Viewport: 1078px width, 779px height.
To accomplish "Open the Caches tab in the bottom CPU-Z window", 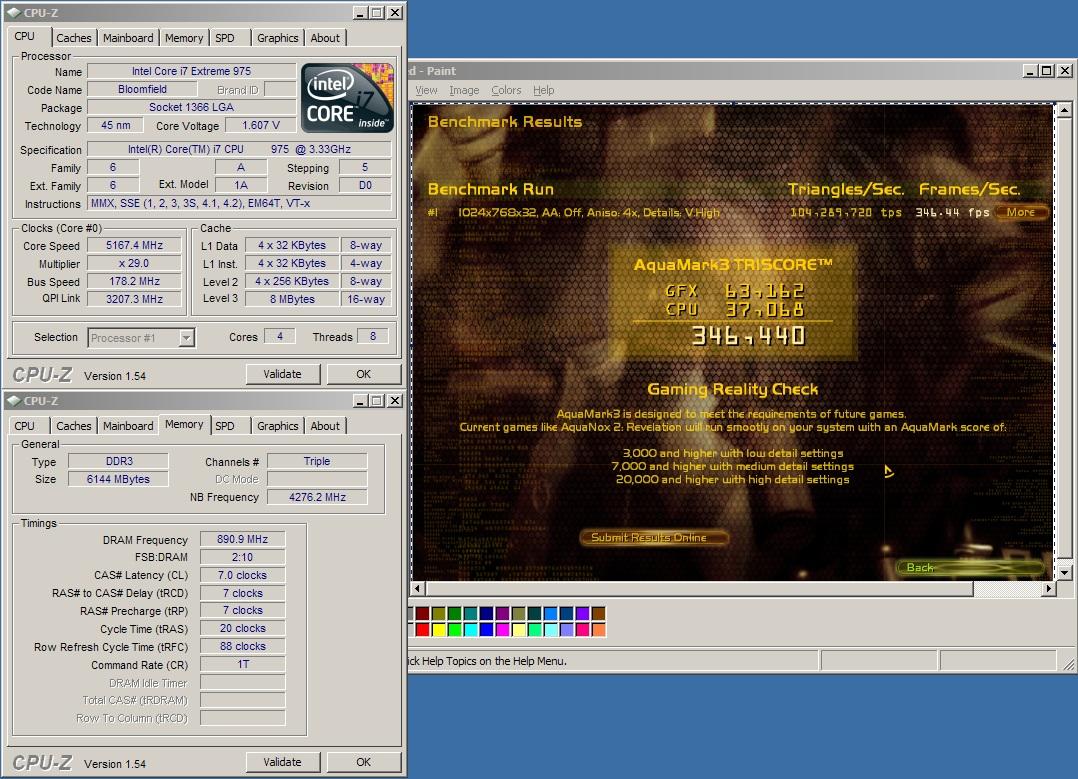I will tap(74, 426).
